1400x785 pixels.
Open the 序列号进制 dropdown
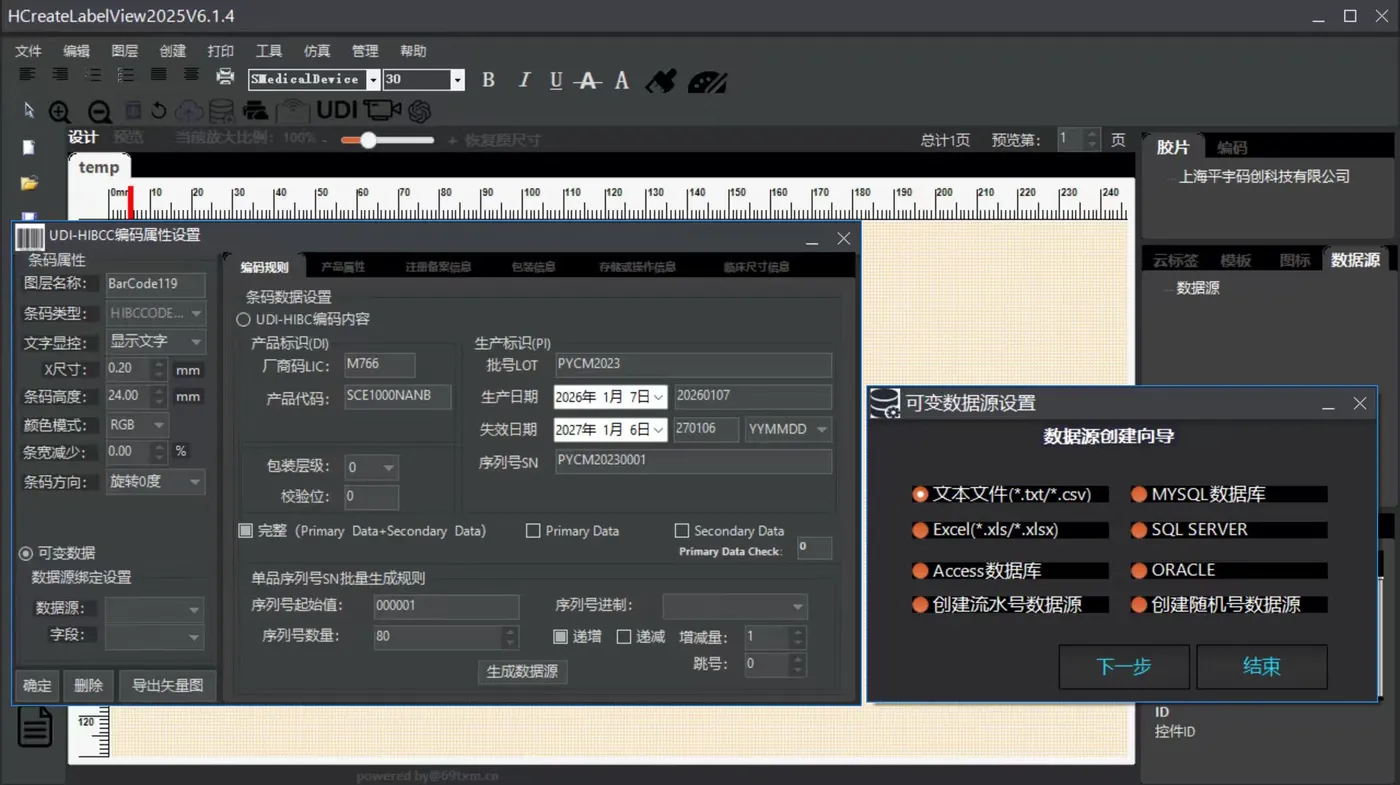pos(735,606)
